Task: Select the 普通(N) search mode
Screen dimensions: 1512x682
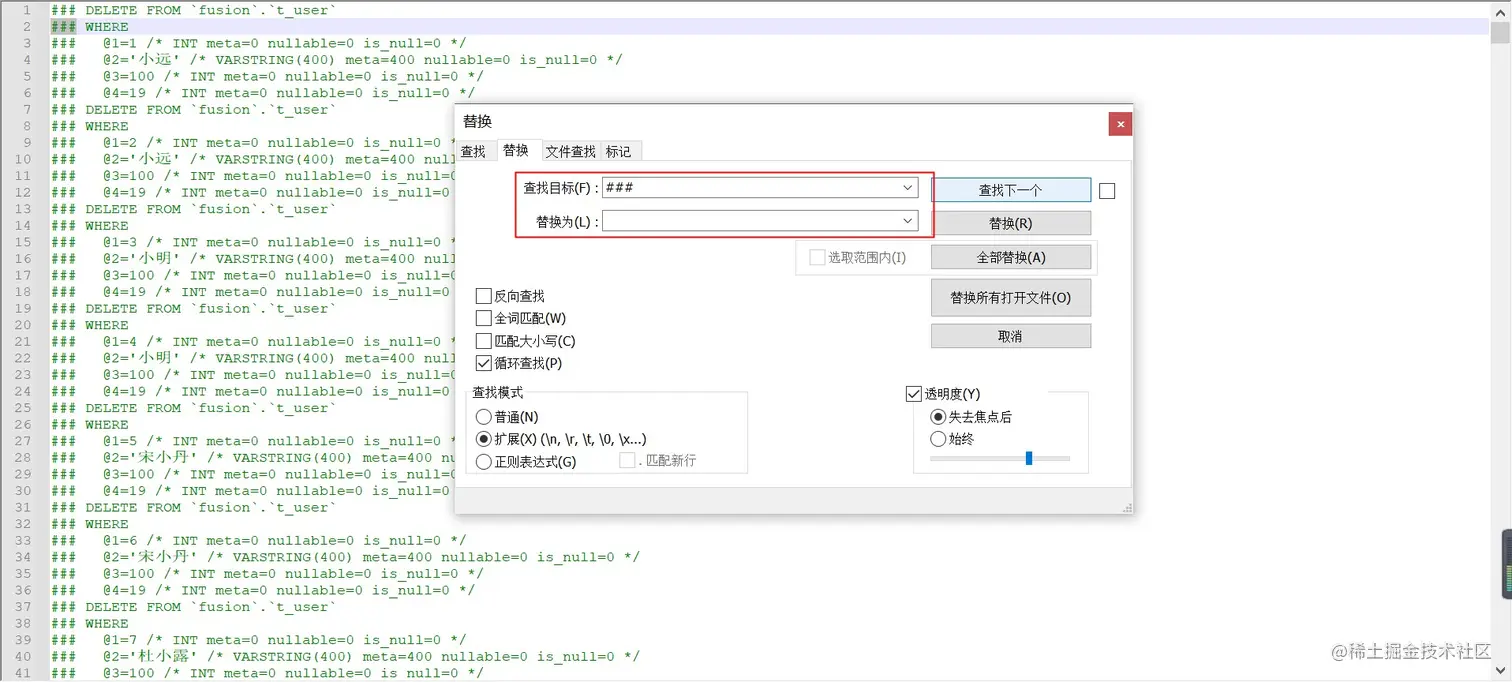Action: point(484,417)
